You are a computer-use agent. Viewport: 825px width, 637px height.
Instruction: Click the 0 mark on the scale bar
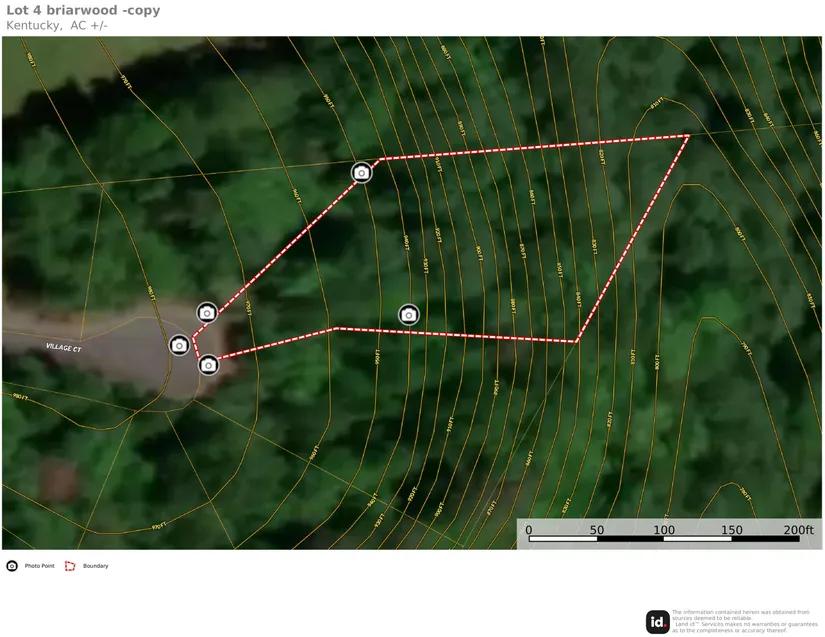(529, 530)
